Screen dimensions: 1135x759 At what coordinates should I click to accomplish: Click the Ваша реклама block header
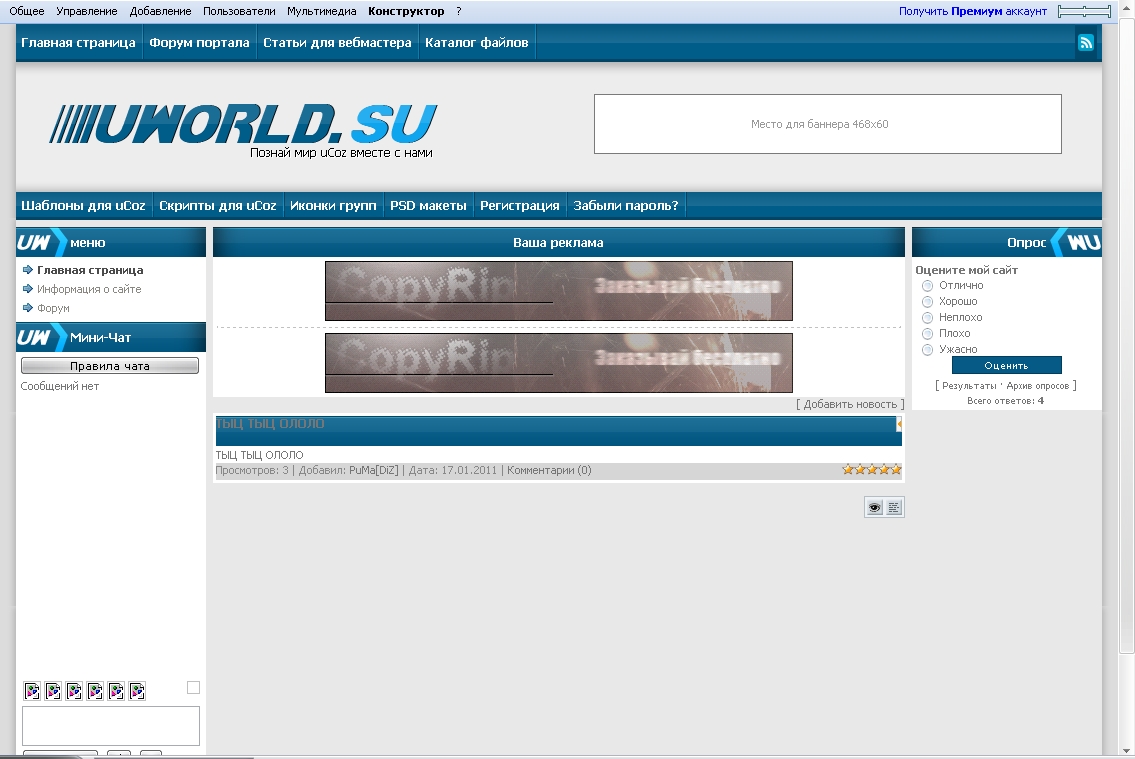559,242
